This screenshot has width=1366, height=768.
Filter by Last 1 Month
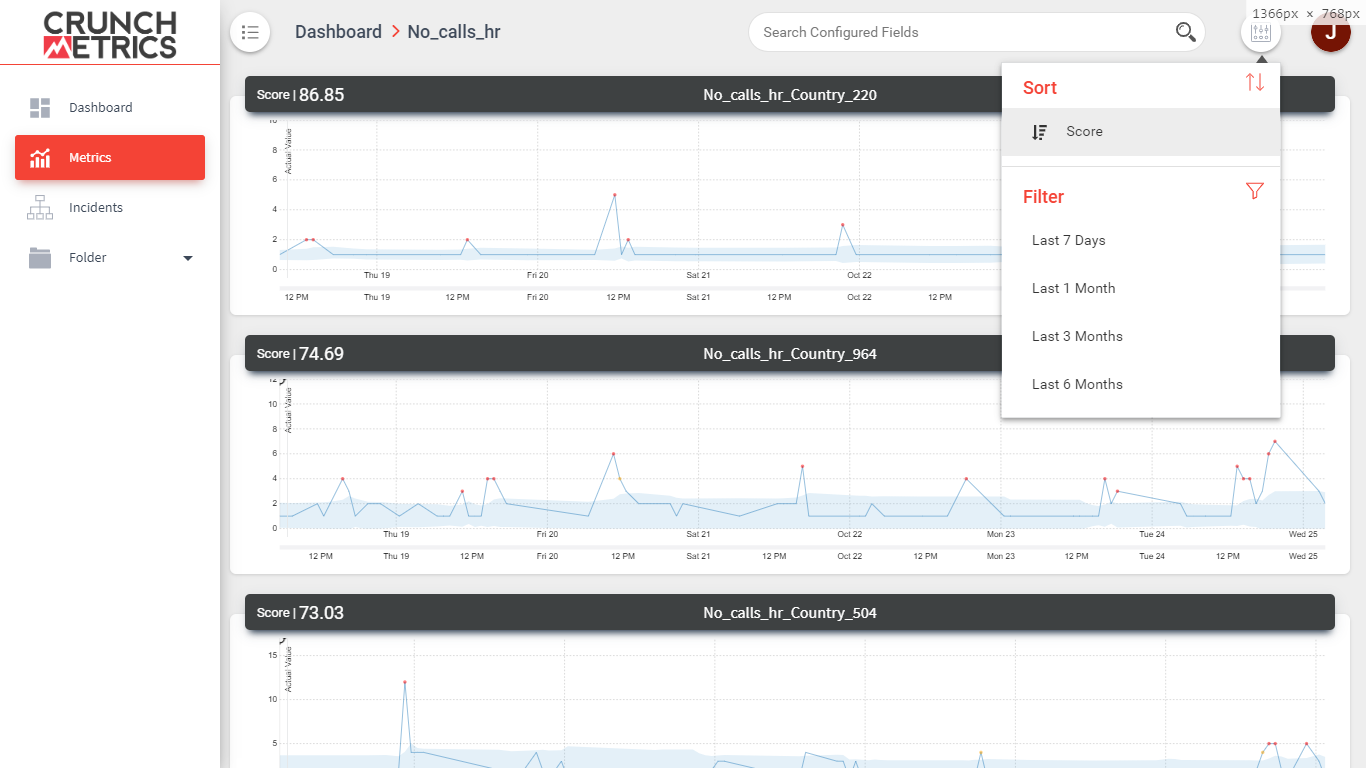pyautogui.click(x=1141, y=288)
